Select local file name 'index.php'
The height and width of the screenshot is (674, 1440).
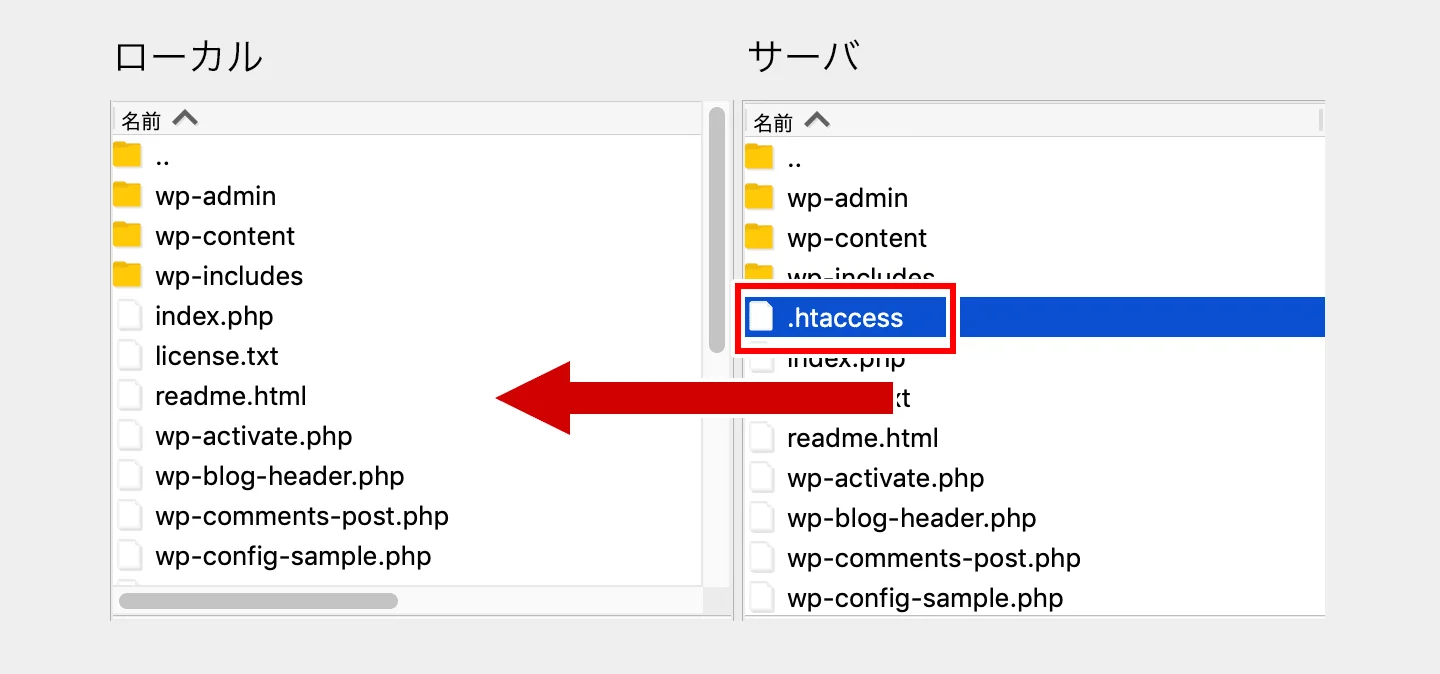click(x=214, y=316)
